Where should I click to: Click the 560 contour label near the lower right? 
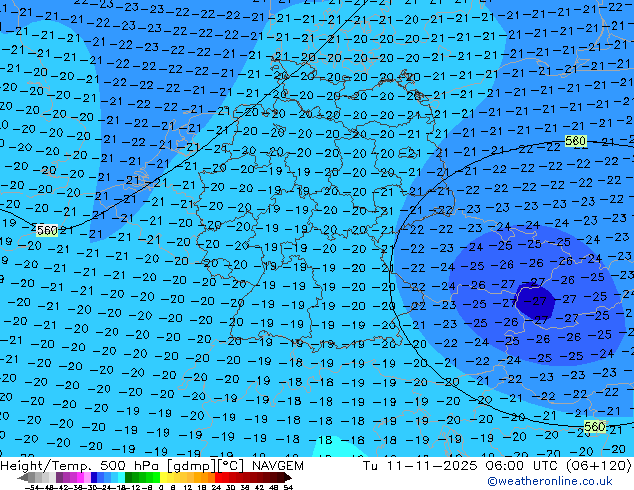coord(595,427)
